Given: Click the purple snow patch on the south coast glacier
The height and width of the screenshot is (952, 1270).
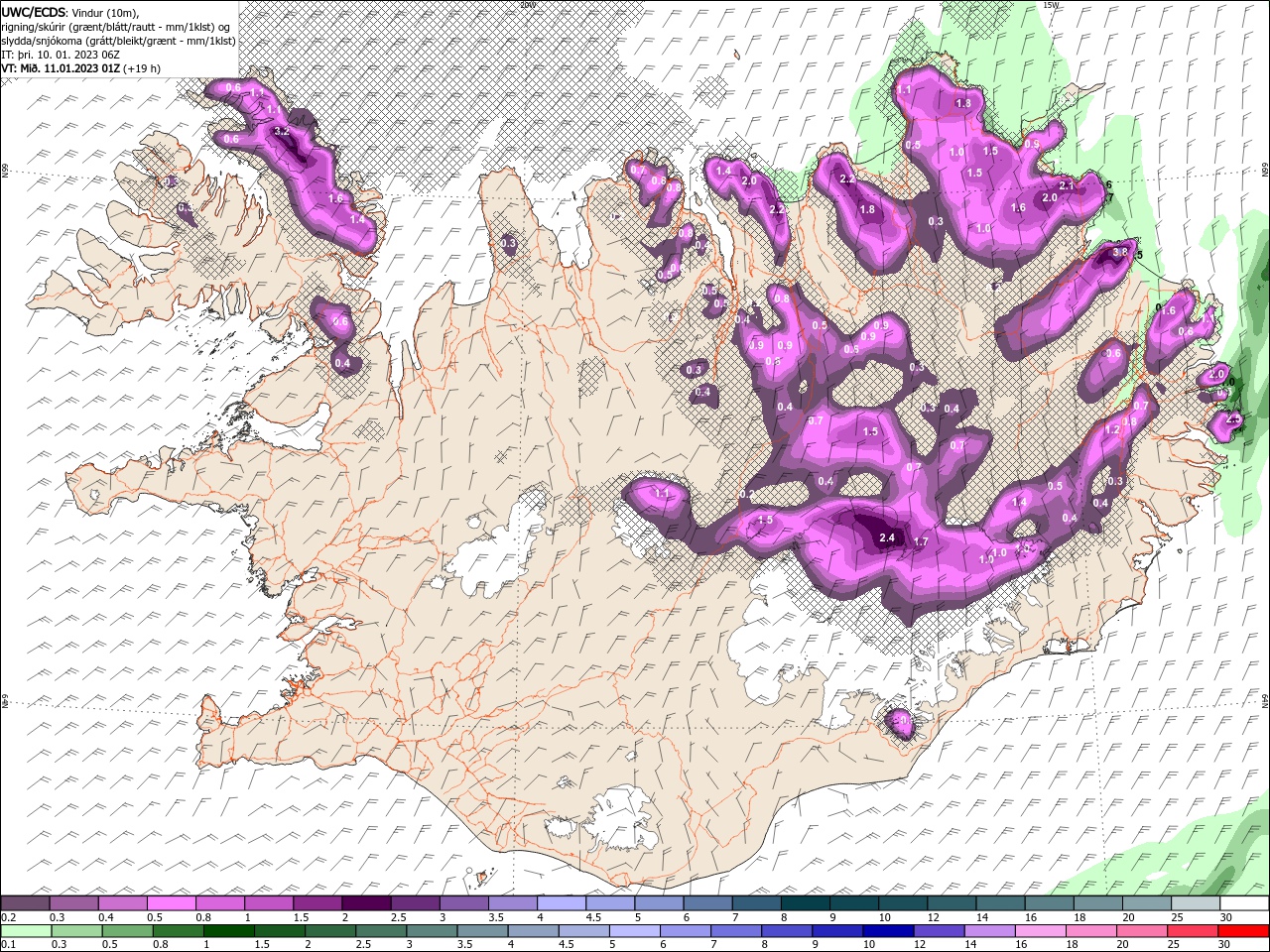Looking at the screenshot, I should (902, 723).
